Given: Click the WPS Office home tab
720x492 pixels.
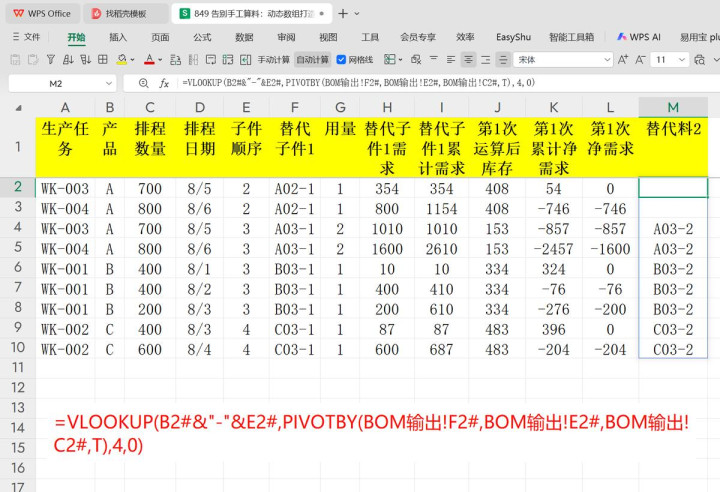Looking at the screenshot, I should [x=42, y=14].
